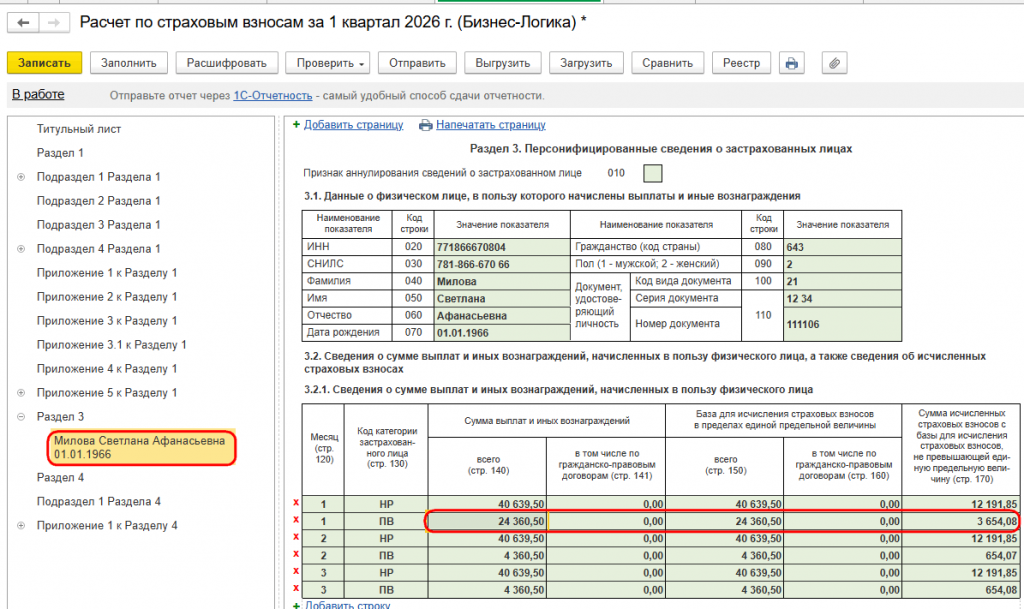Click the citizenship code field 643
The image size is (1024, 609).
(x=842, y=247)
